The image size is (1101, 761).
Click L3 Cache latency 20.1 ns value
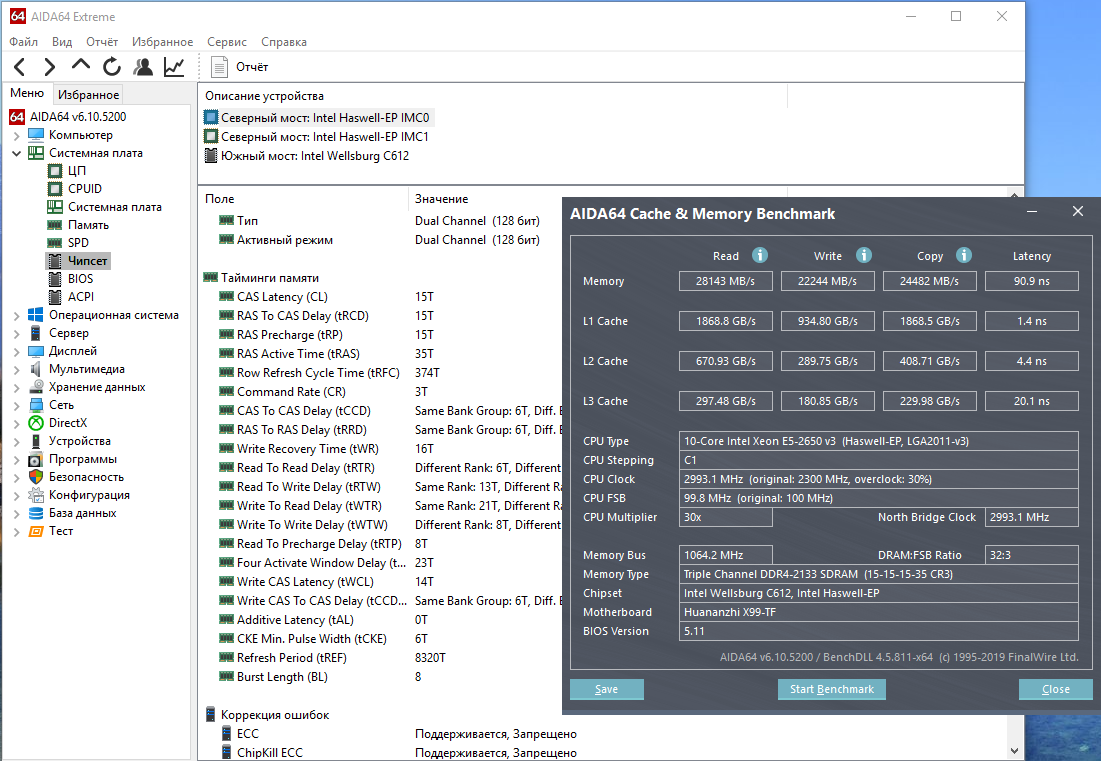point(1031,401)
